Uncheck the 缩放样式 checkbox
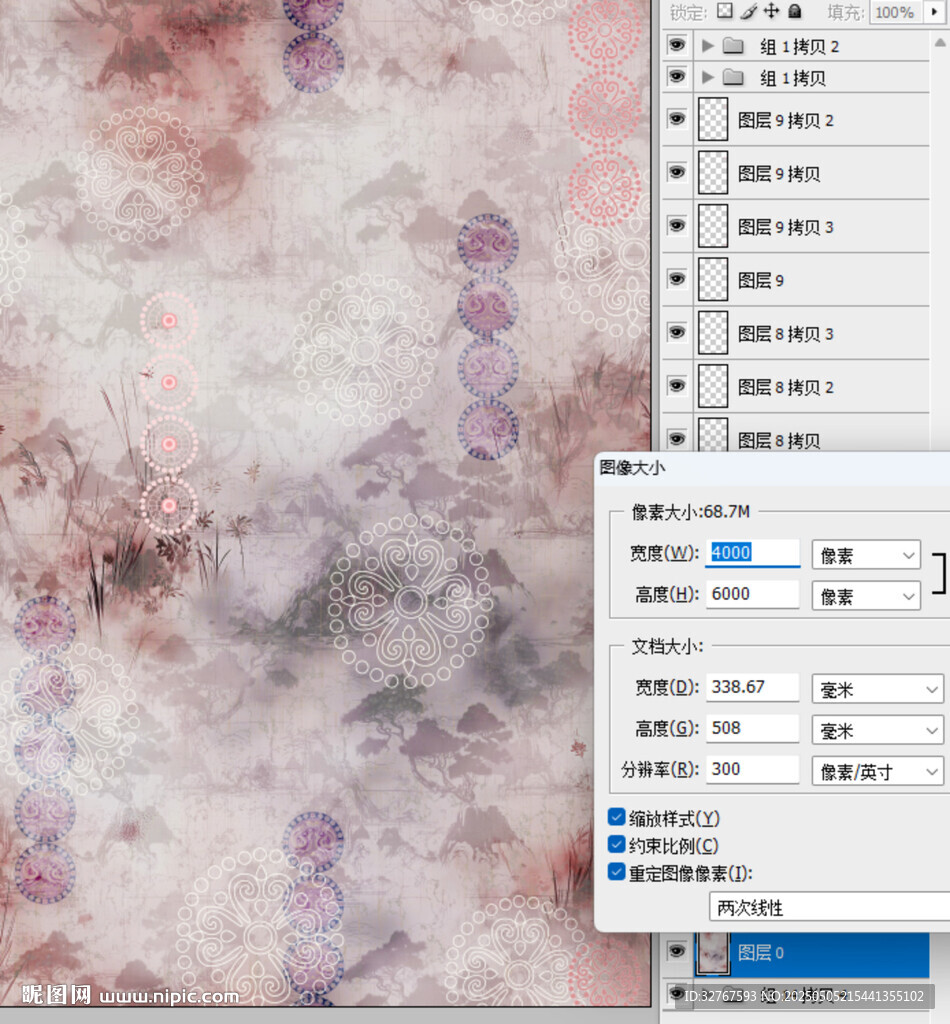The image size is (950, 1024). (617, 818)
